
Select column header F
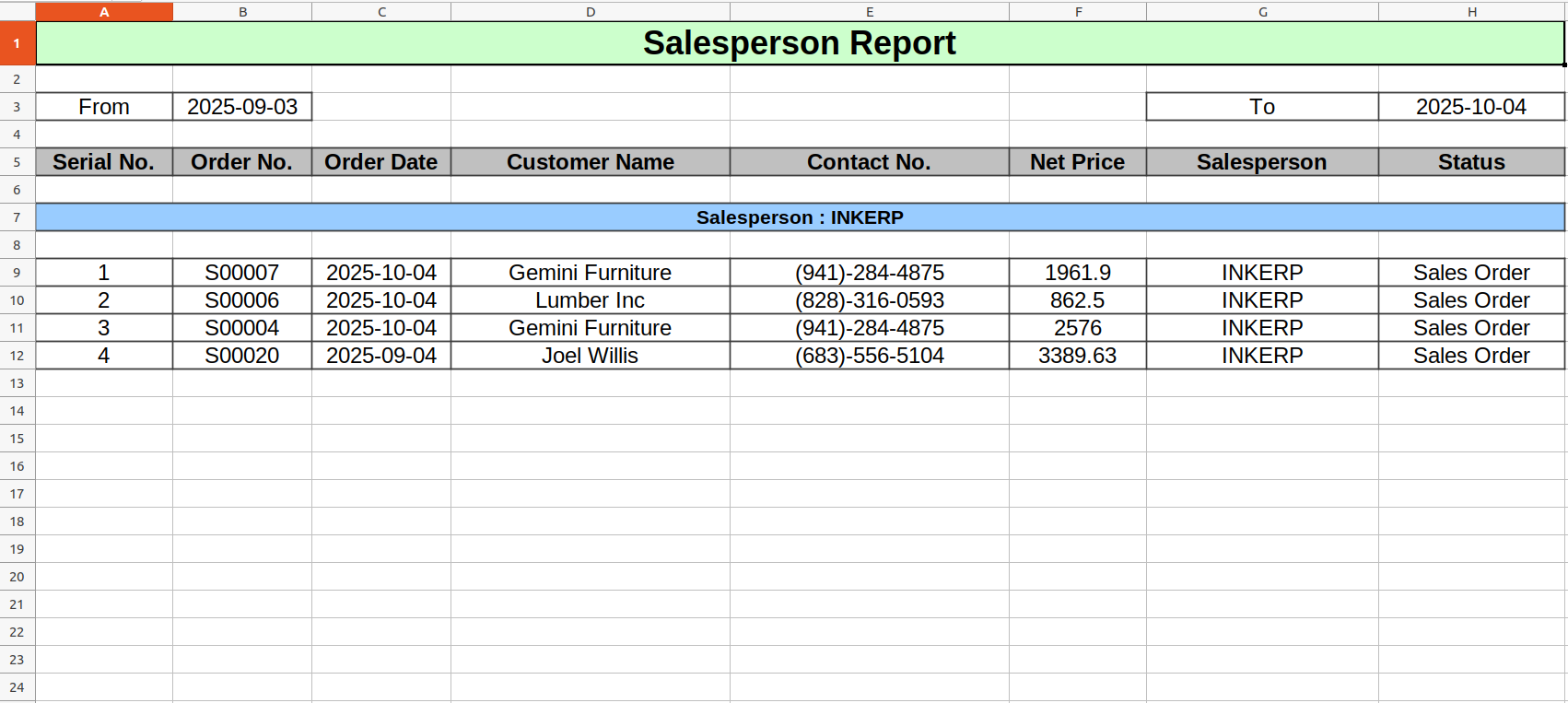coord(1078,11)
